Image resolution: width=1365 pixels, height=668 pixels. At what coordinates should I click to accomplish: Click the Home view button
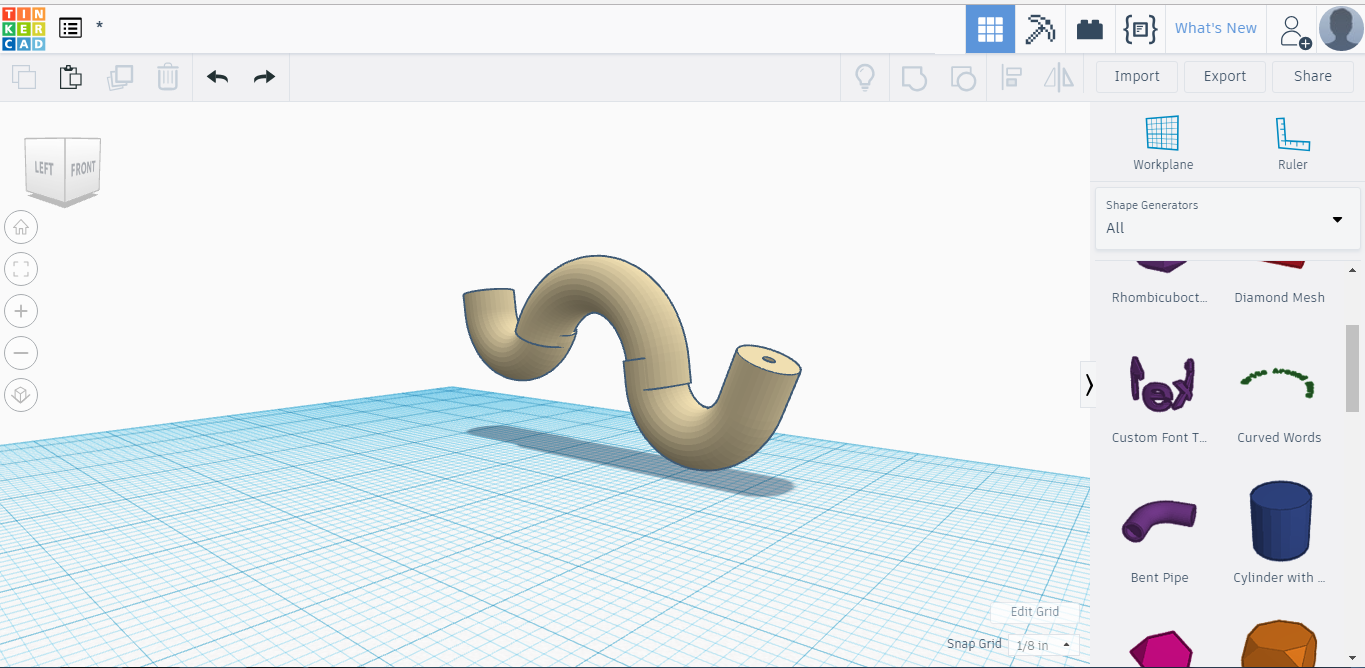[x=21, y=227]
